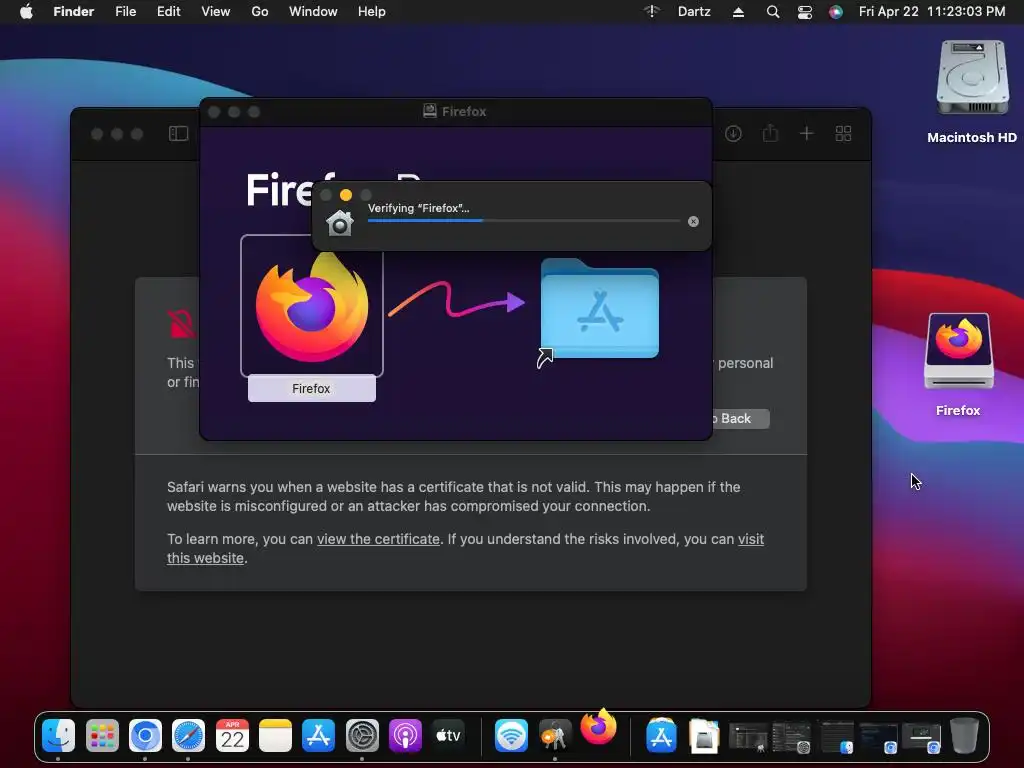Image resolution: width=1024 pixels, height=768 pixels.
Task: Click 'visit this website' link
Action: click(465, 549)
